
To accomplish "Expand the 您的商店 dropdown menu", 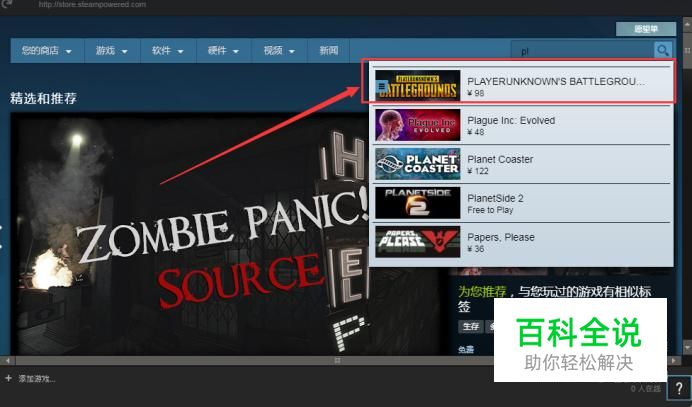I will click(47, 51).
